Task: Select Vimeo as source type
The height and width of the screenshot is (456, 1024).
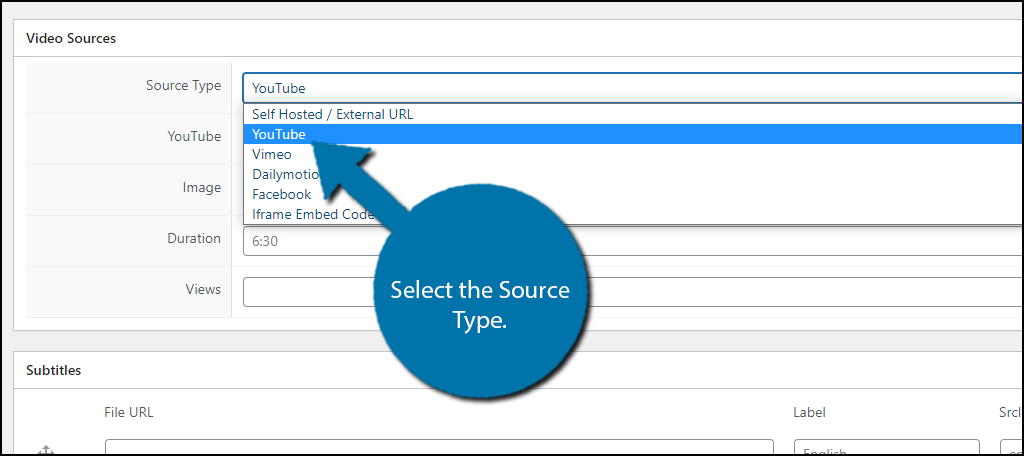Action: [632, 155]
